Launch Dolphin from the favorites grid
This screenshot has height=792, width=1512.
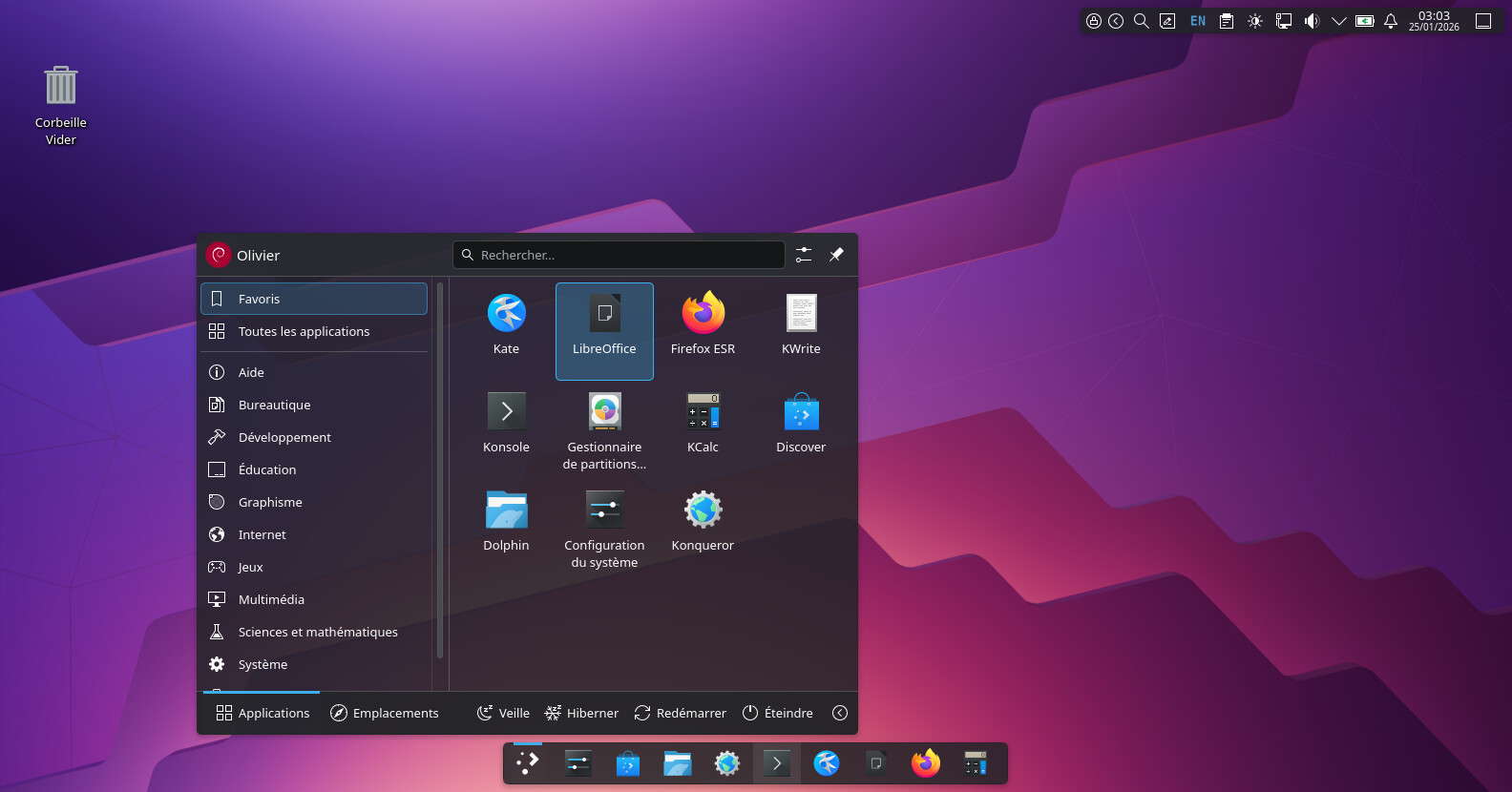tap(506, 527)
